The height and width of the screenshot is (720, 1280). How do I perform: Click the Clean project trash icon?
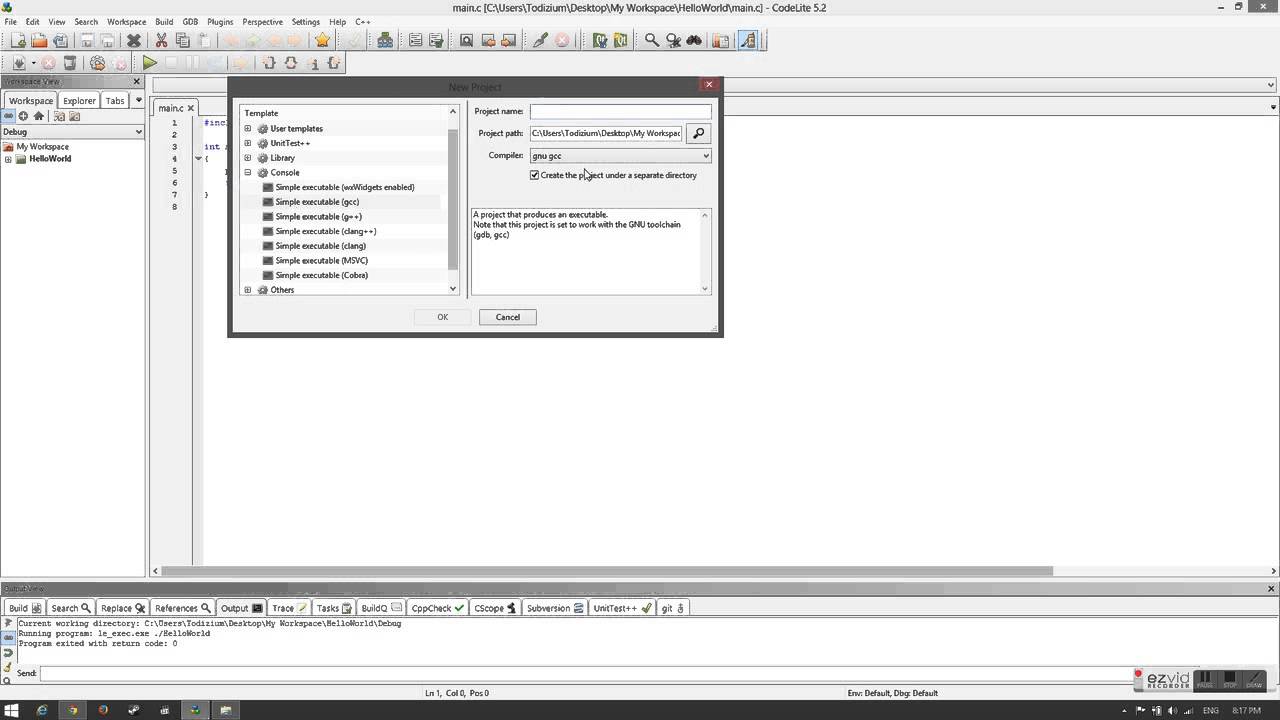[x=70, y=63]
